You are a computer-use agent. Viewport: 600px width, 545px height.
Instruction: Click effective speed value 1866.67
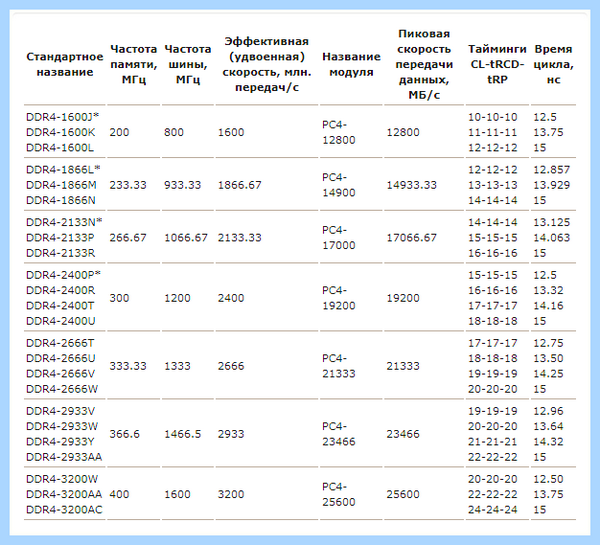pos(240,185)
